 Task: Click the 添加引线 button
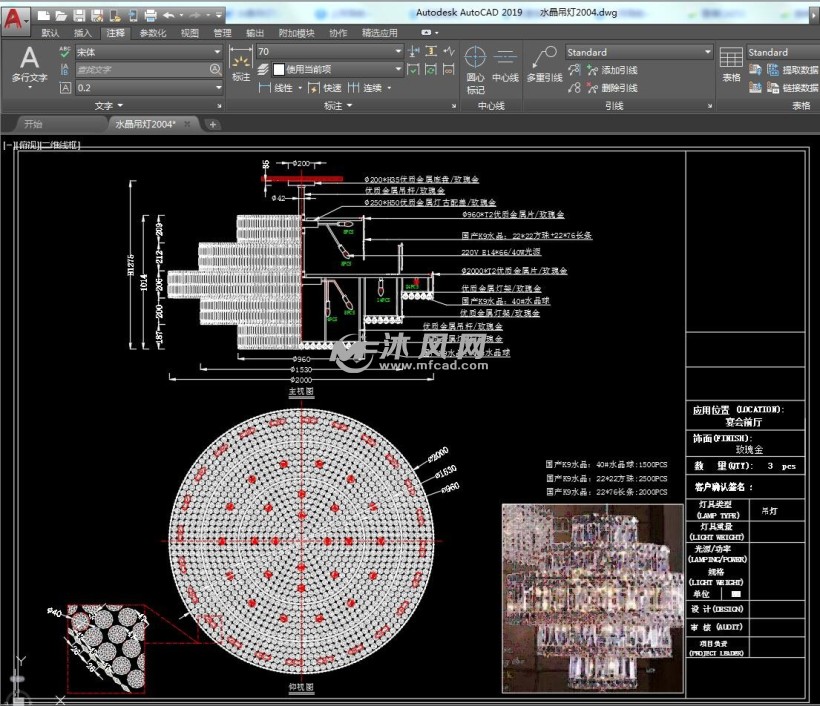pyautogui.click(x=610, y=70)
